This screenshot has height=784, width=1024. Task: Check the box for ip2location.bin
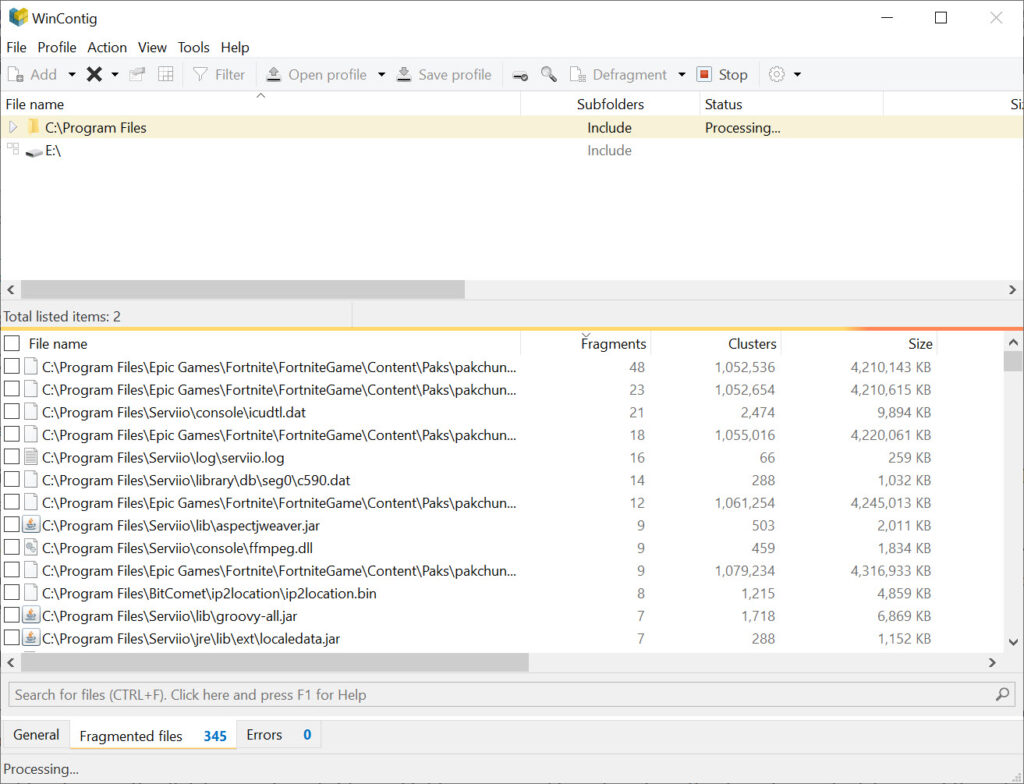point(12,593)
